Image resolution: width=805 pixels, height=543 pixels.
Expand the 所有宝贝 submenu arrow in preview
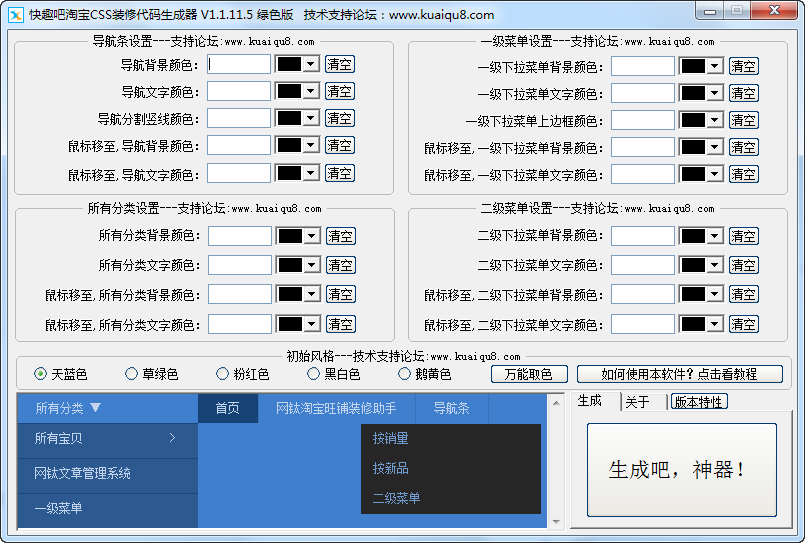tap(172, 438)
